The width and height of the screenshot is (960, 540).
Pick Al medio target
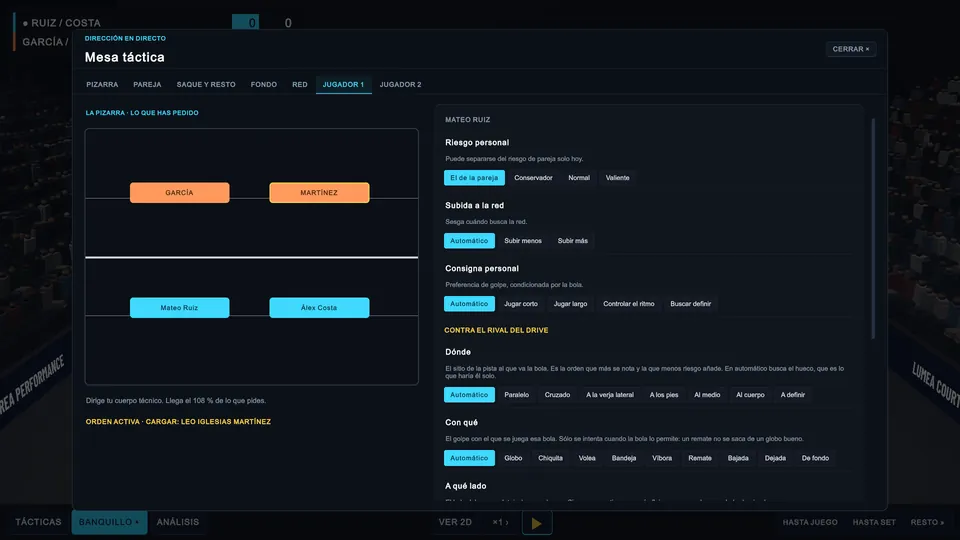tap(707, 395)
